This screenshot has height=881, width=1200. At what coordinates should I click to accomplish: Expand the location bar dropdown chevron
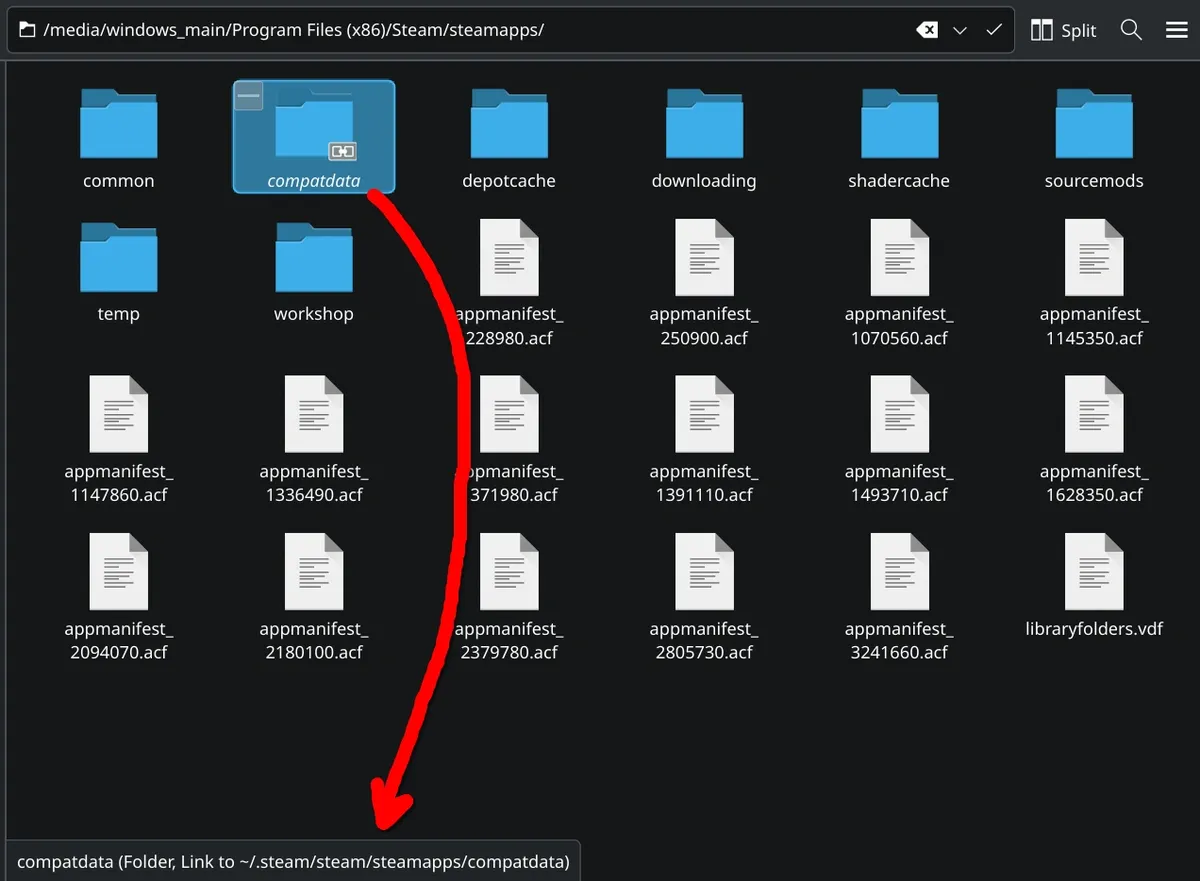coord(959,30)
